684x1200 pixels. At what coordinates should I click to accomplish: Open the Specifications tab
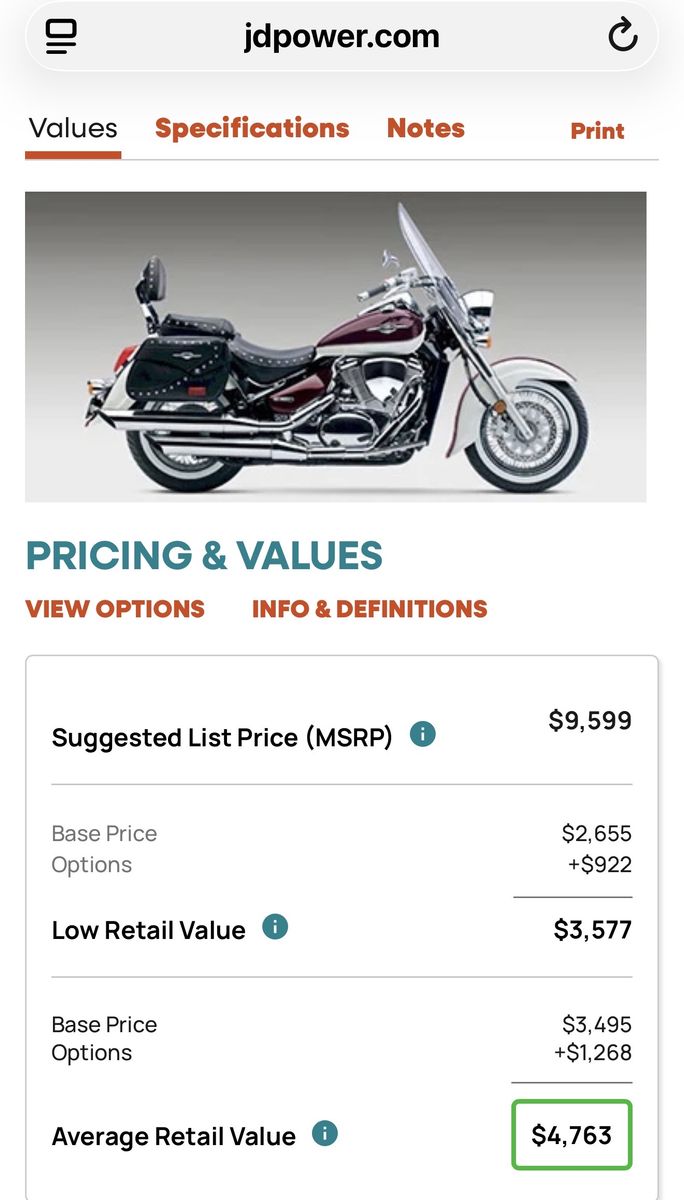252,129
